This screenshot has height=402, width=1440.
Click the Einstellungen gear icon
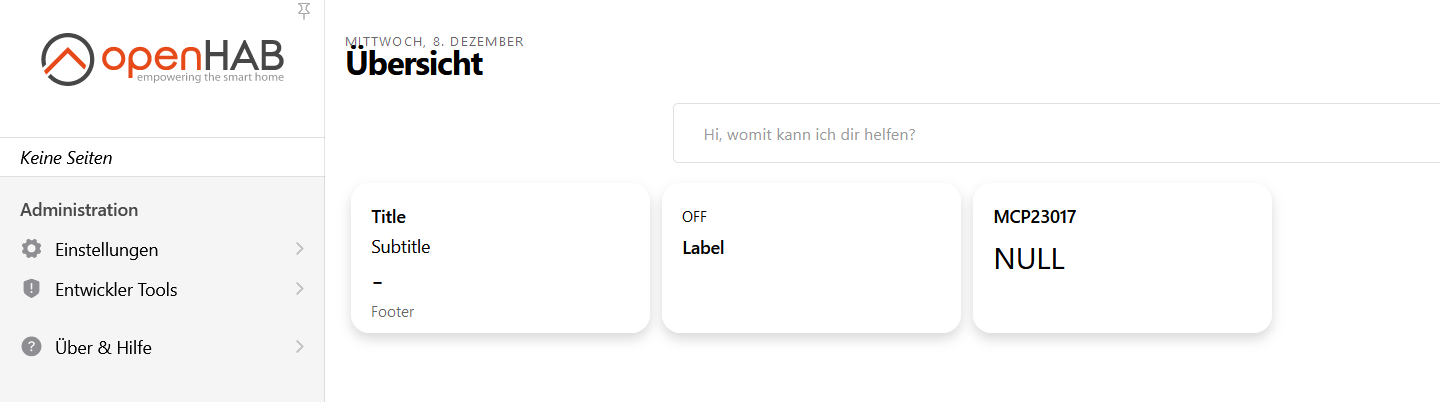(x=31, y=249)
